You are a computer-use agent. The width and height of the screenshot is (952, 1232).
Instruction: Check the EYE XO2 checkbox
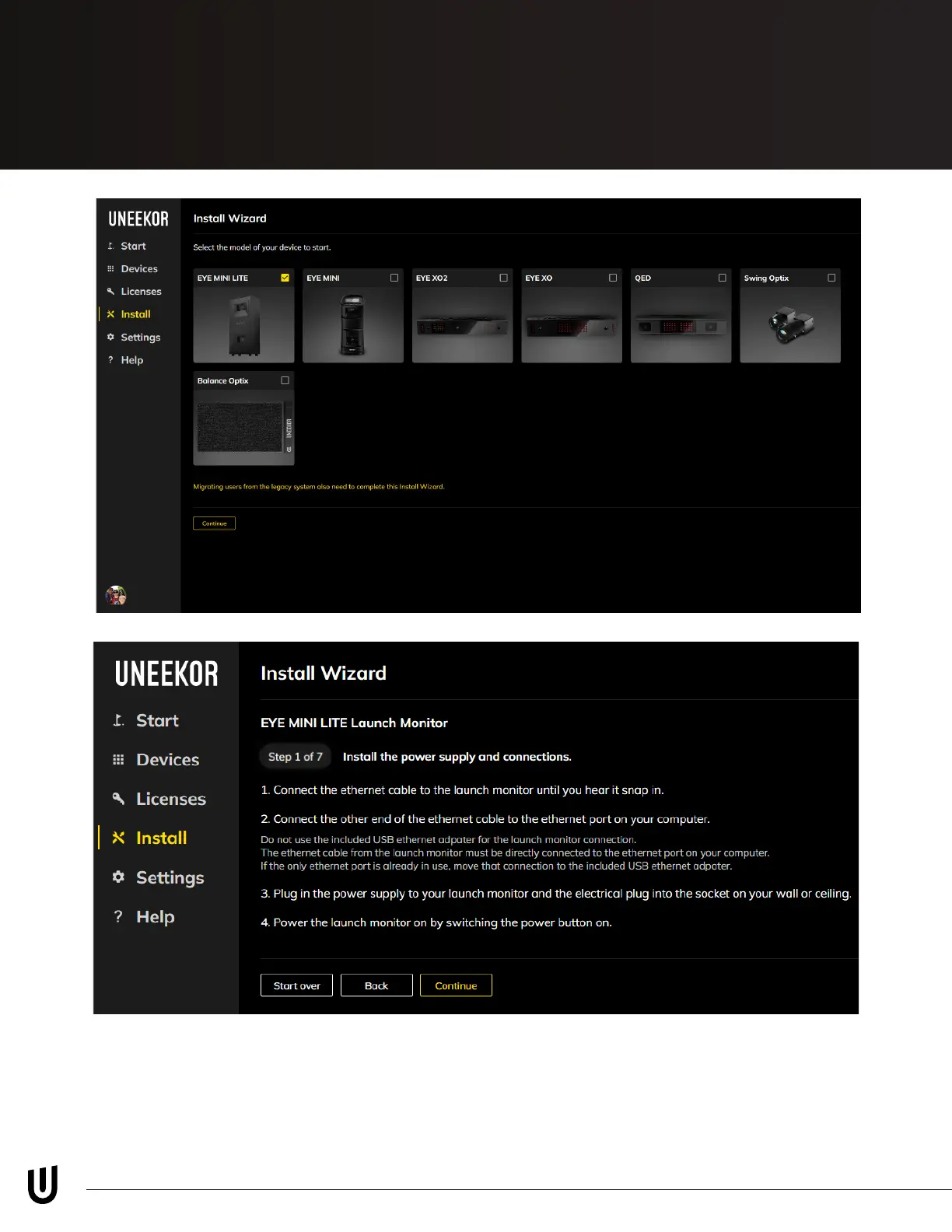(504, 278)
